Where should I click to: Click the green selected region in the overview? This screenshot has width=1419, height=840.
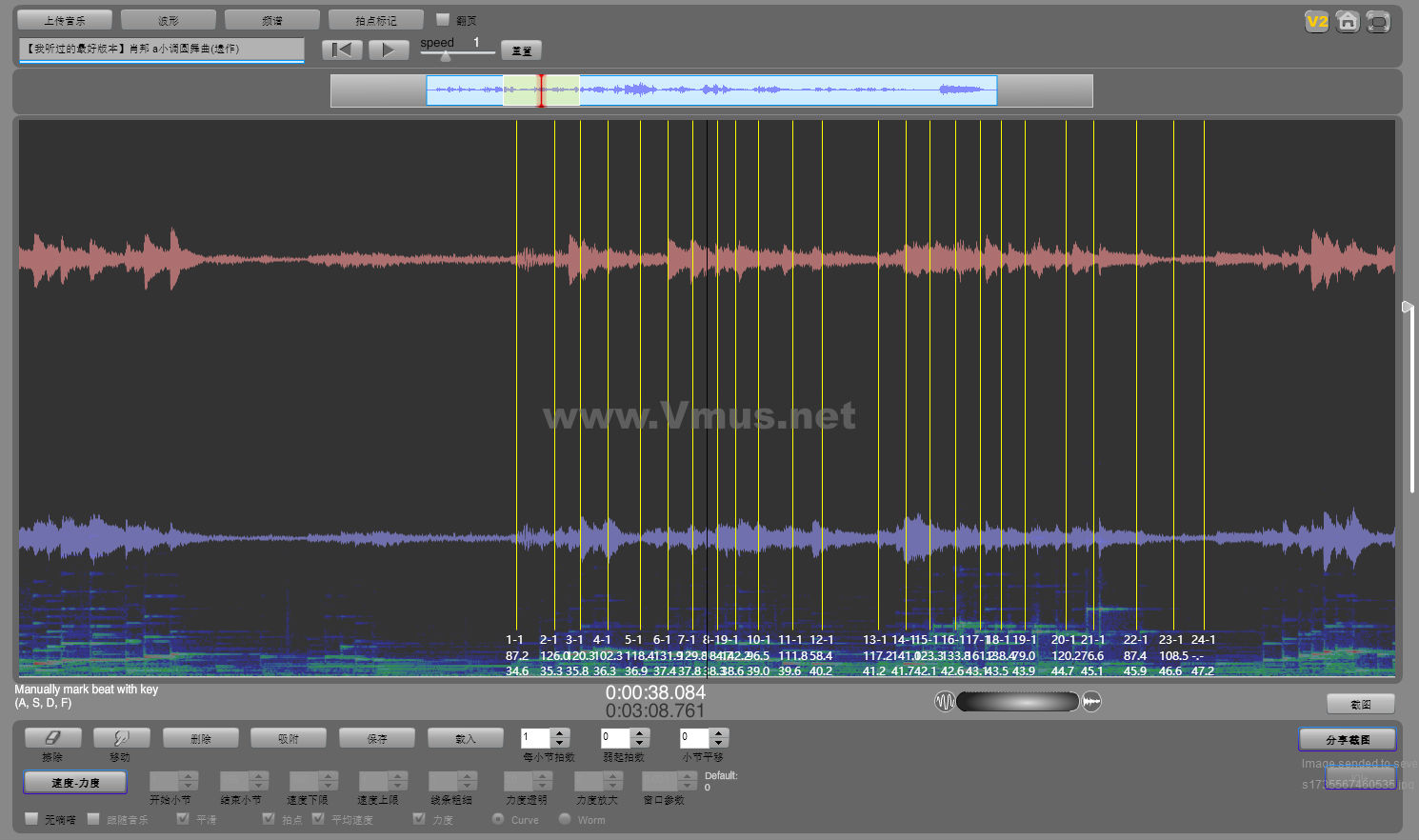541,90
